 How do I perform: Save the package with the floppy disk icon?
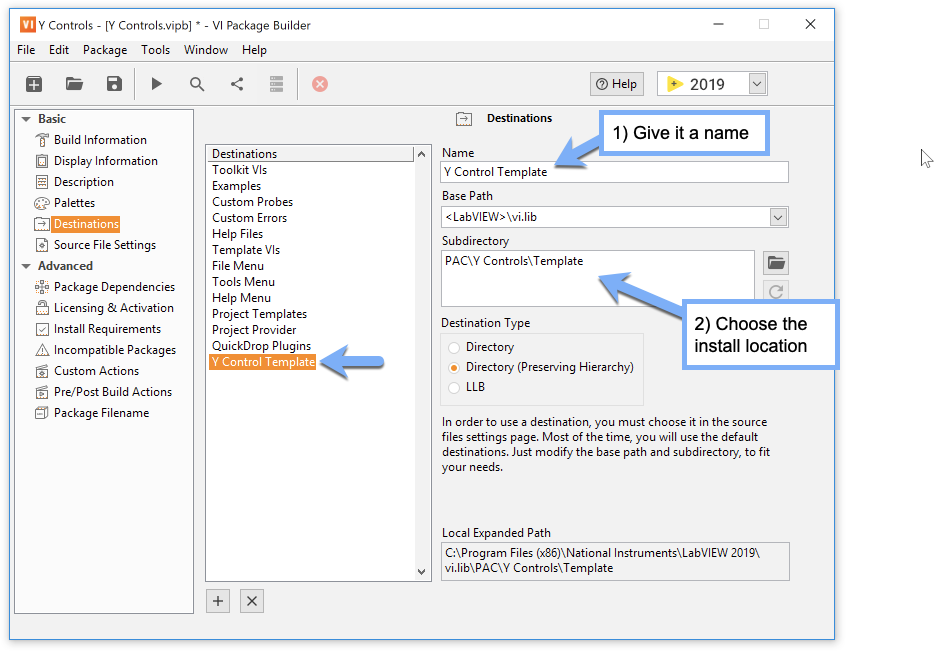click(114, 84)
